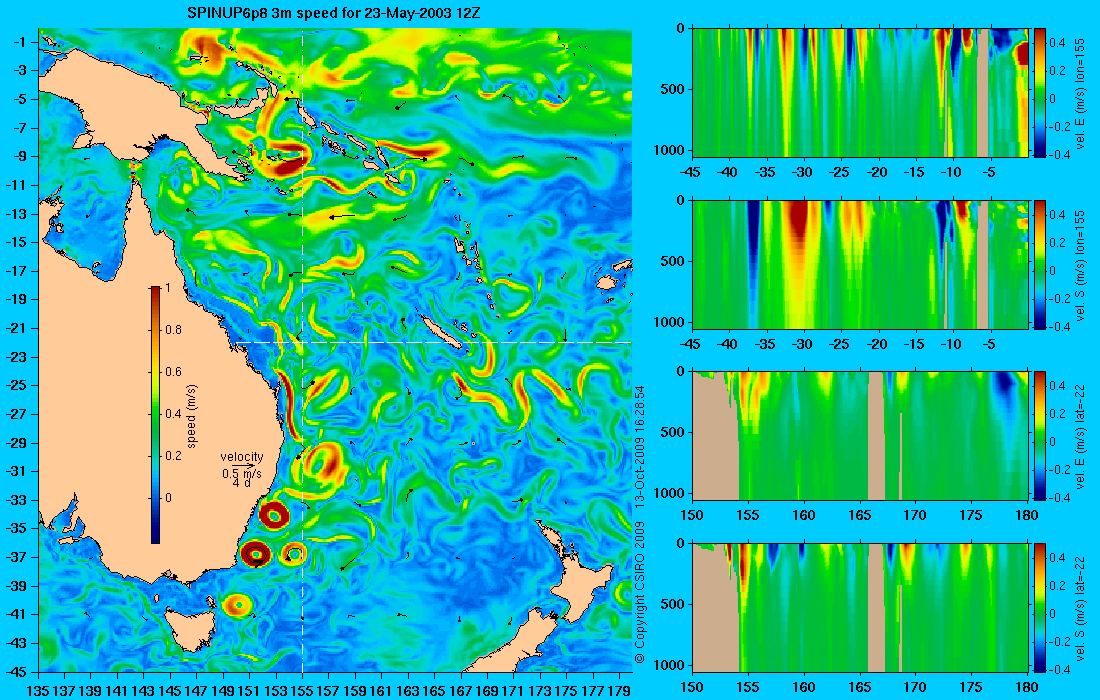Click the "-21" tick on the map latitude axis

pos(17,328)
